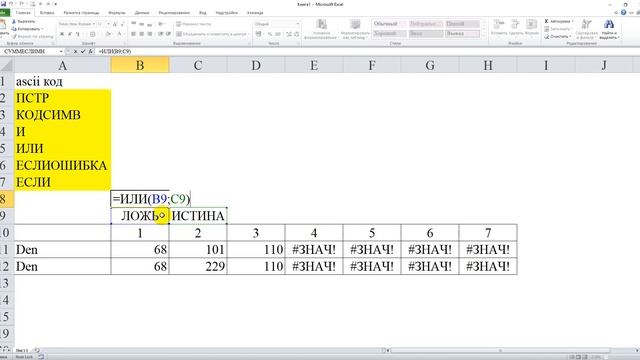Copy selection with Копировать
640x360 pixels.
[x=27, y=29]
